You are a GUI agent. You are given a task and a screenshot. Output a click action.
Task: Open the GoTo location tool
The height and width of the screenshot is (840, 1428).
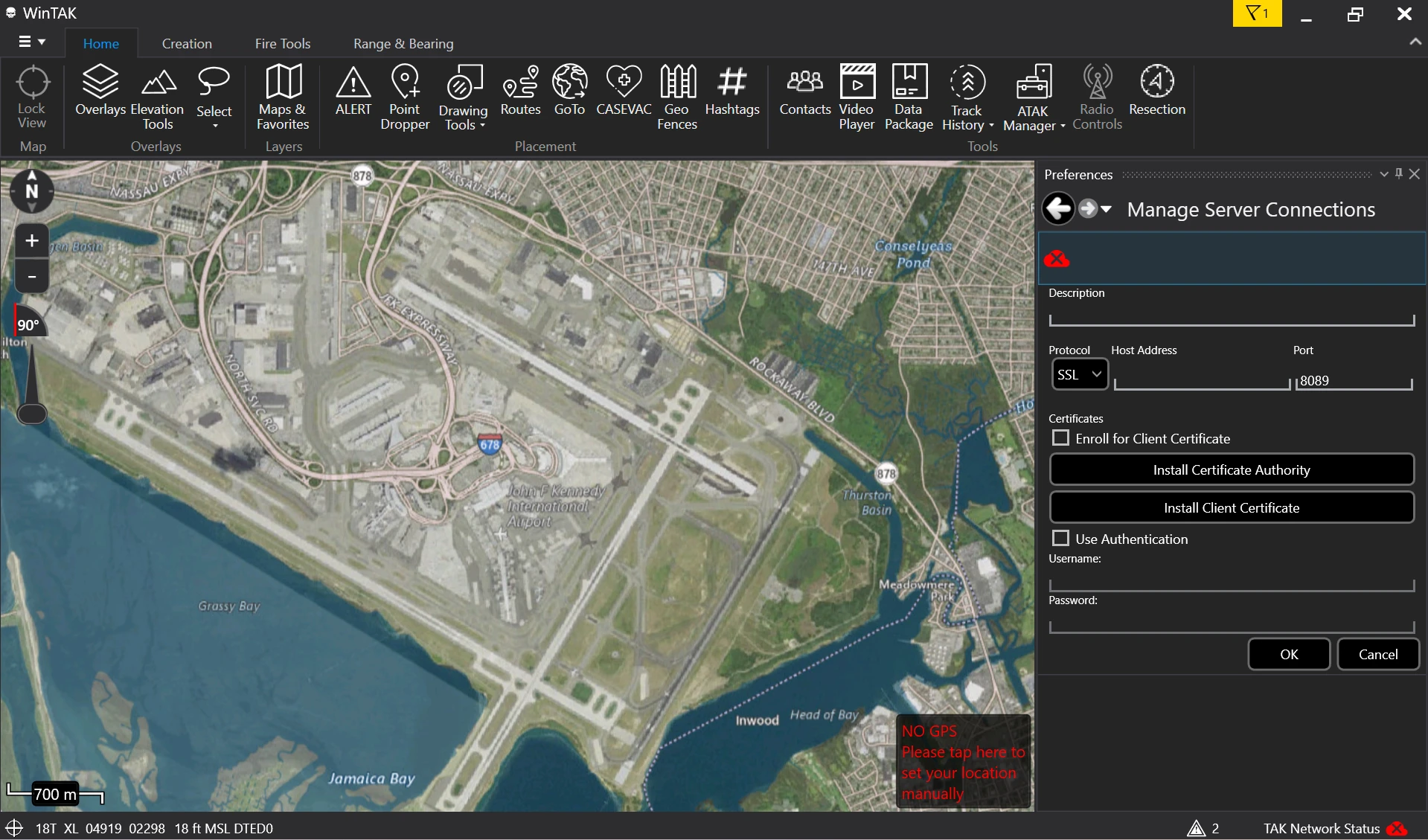tap(569, 90)
